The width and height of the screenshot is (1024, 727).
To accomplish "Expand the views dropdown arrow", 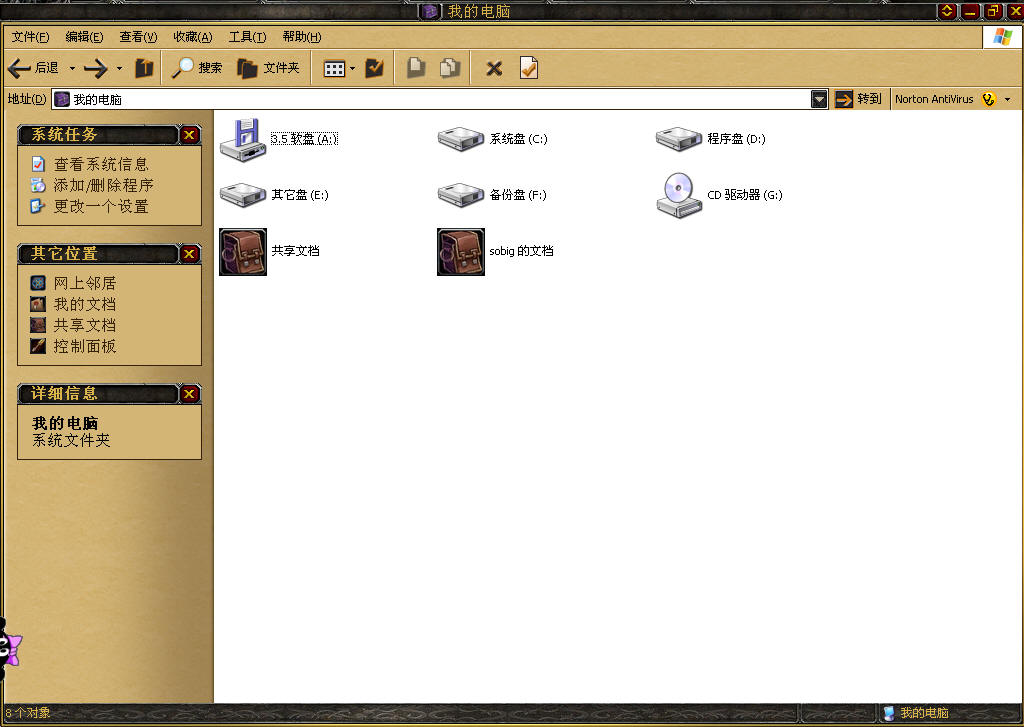I will [x=353, y=69].
